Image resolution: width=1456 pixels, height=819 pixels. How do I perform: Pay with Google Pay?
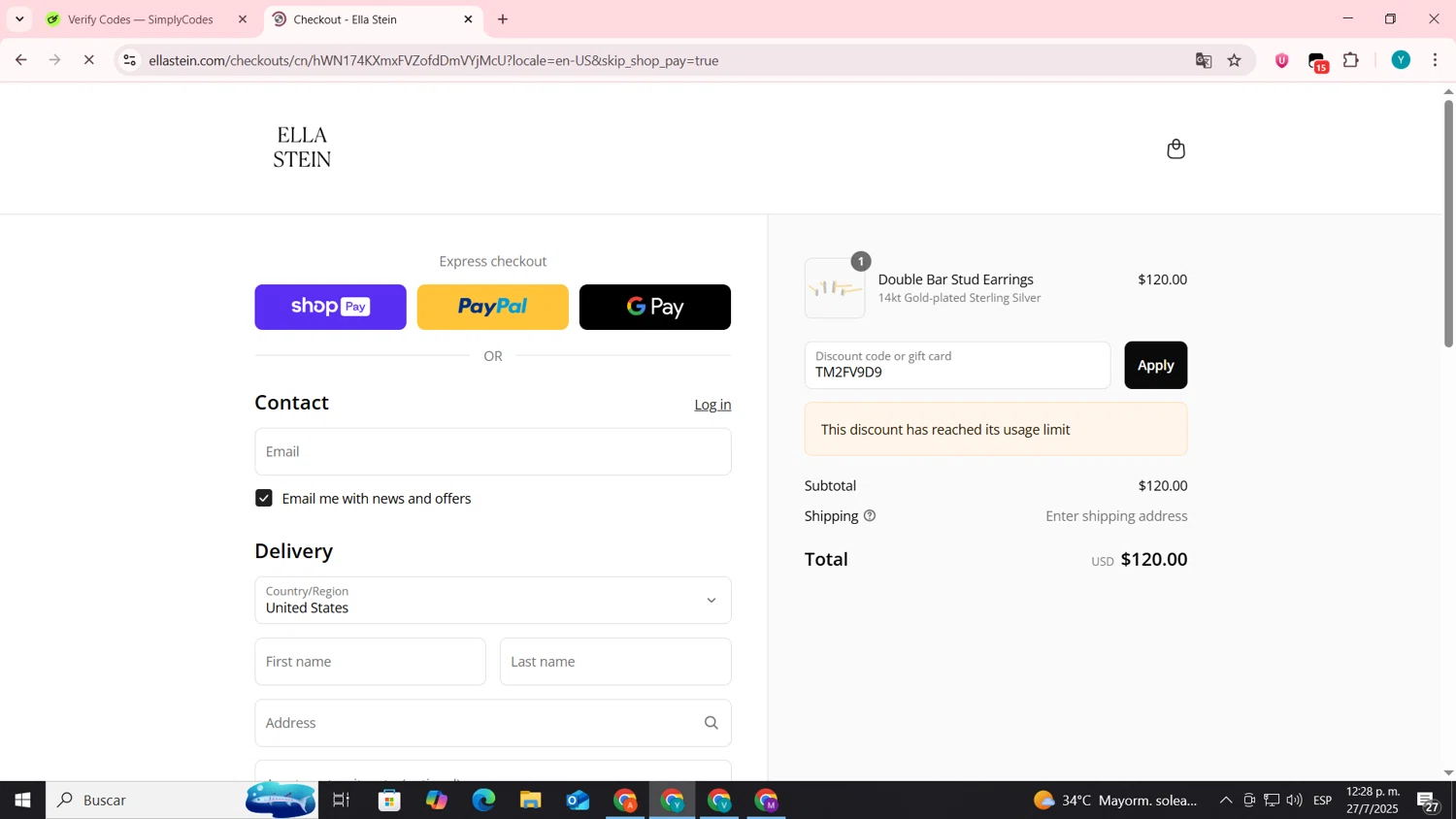(654, 307)
